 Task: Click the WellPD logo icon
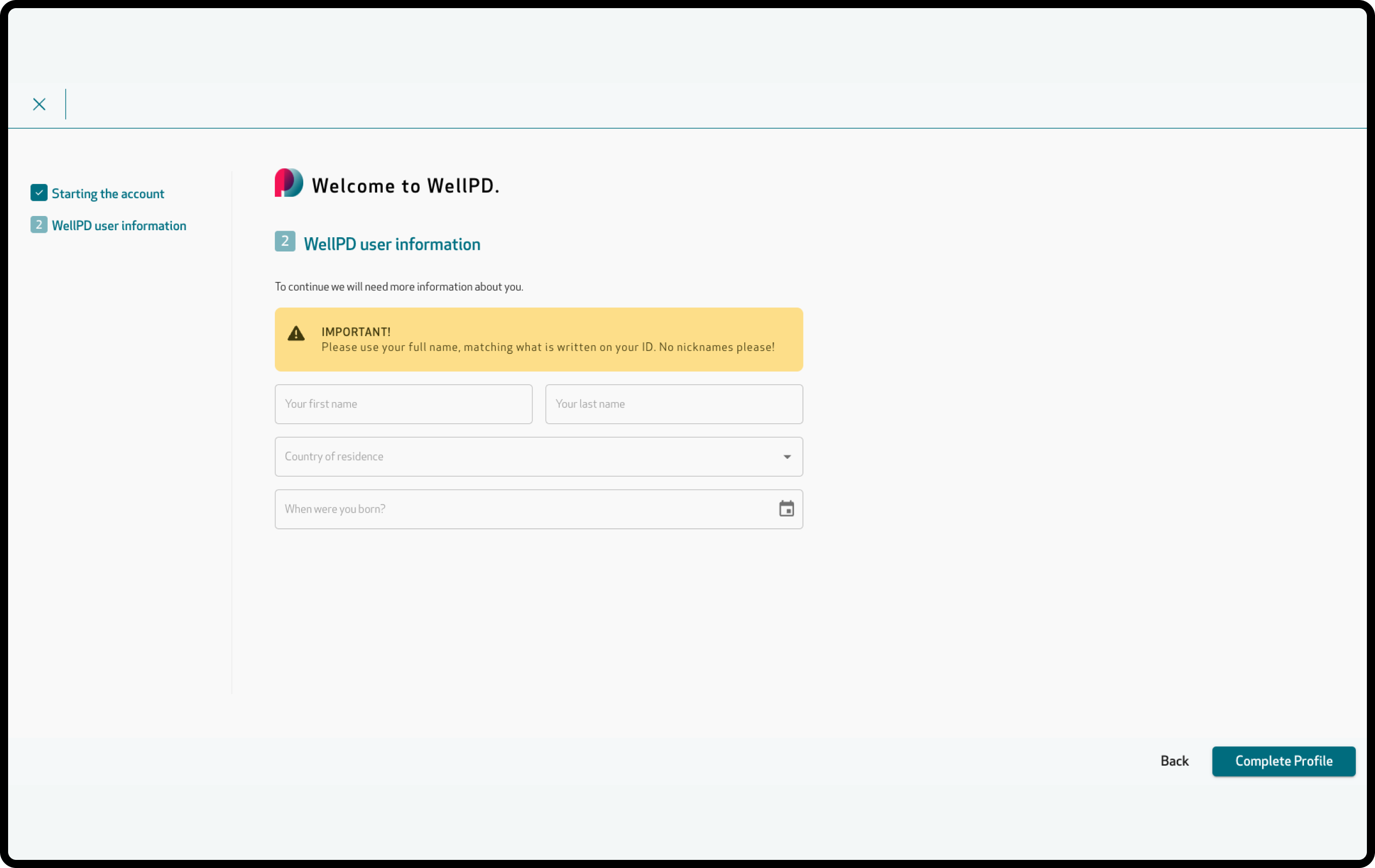tap(289, 183)
